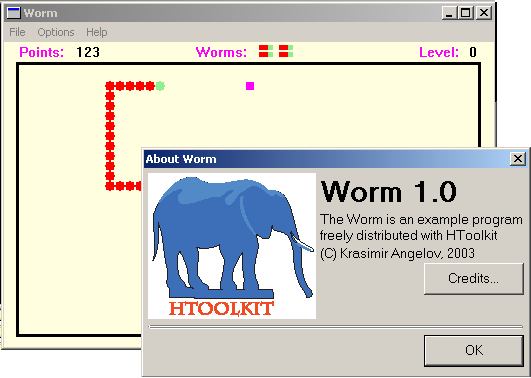Click the Worm window system menu icon

tap(14, 13)
